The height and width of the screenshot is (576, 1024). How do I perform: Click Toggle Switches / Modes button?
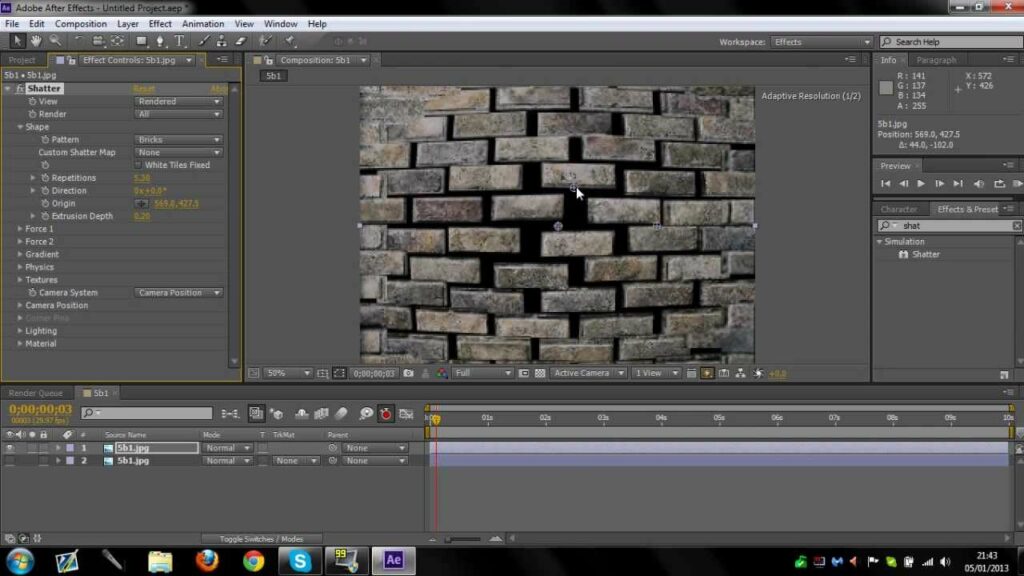pos(262,539)
